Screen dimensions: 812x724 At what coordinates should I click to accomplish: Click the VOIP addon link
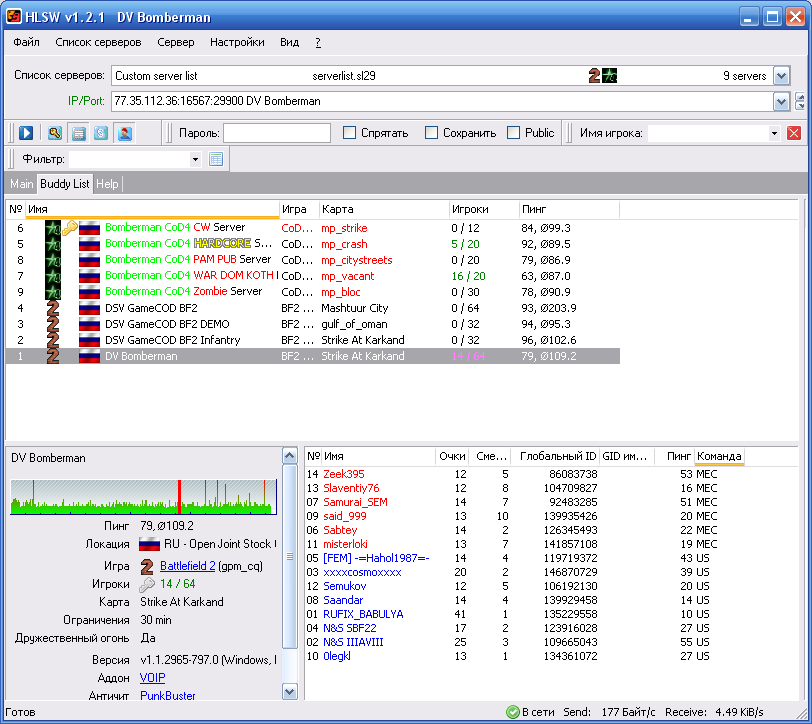point(152,677)
